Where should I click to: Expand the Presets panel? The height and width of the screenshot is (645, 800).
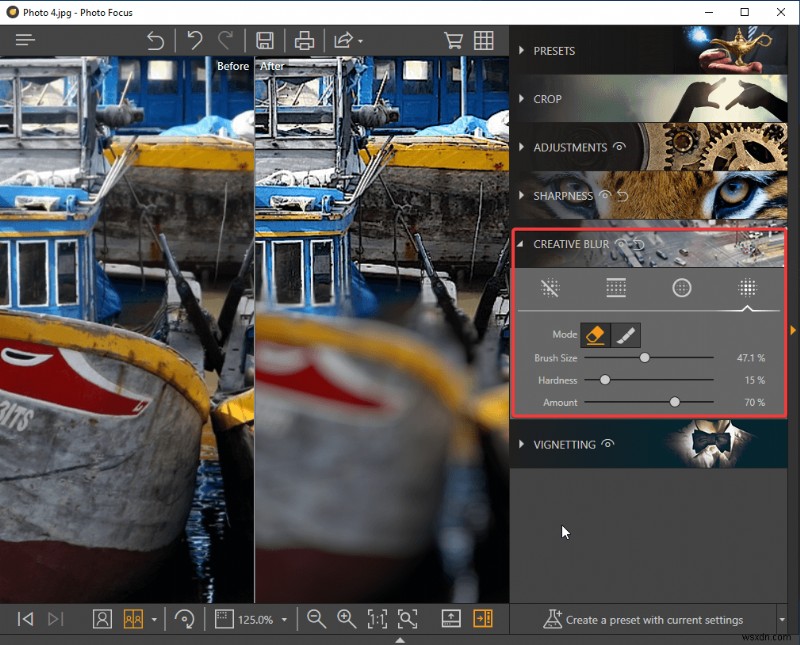coord(521,50)
